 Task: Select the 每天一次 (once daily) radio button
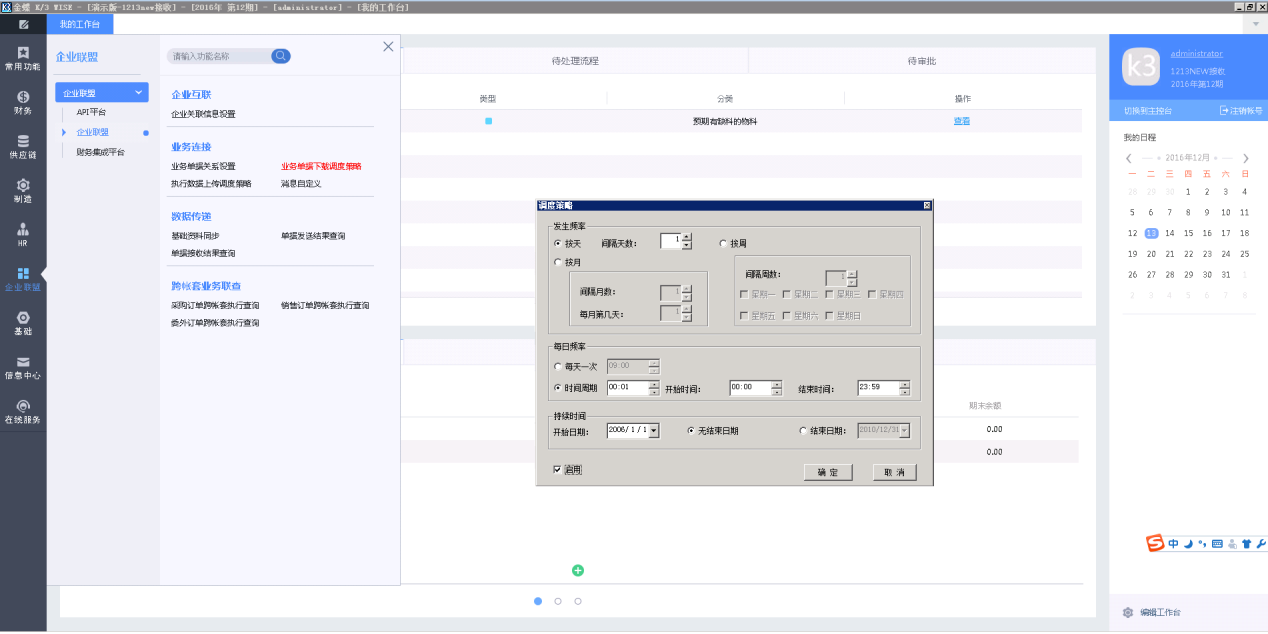(x=558, y=367)
